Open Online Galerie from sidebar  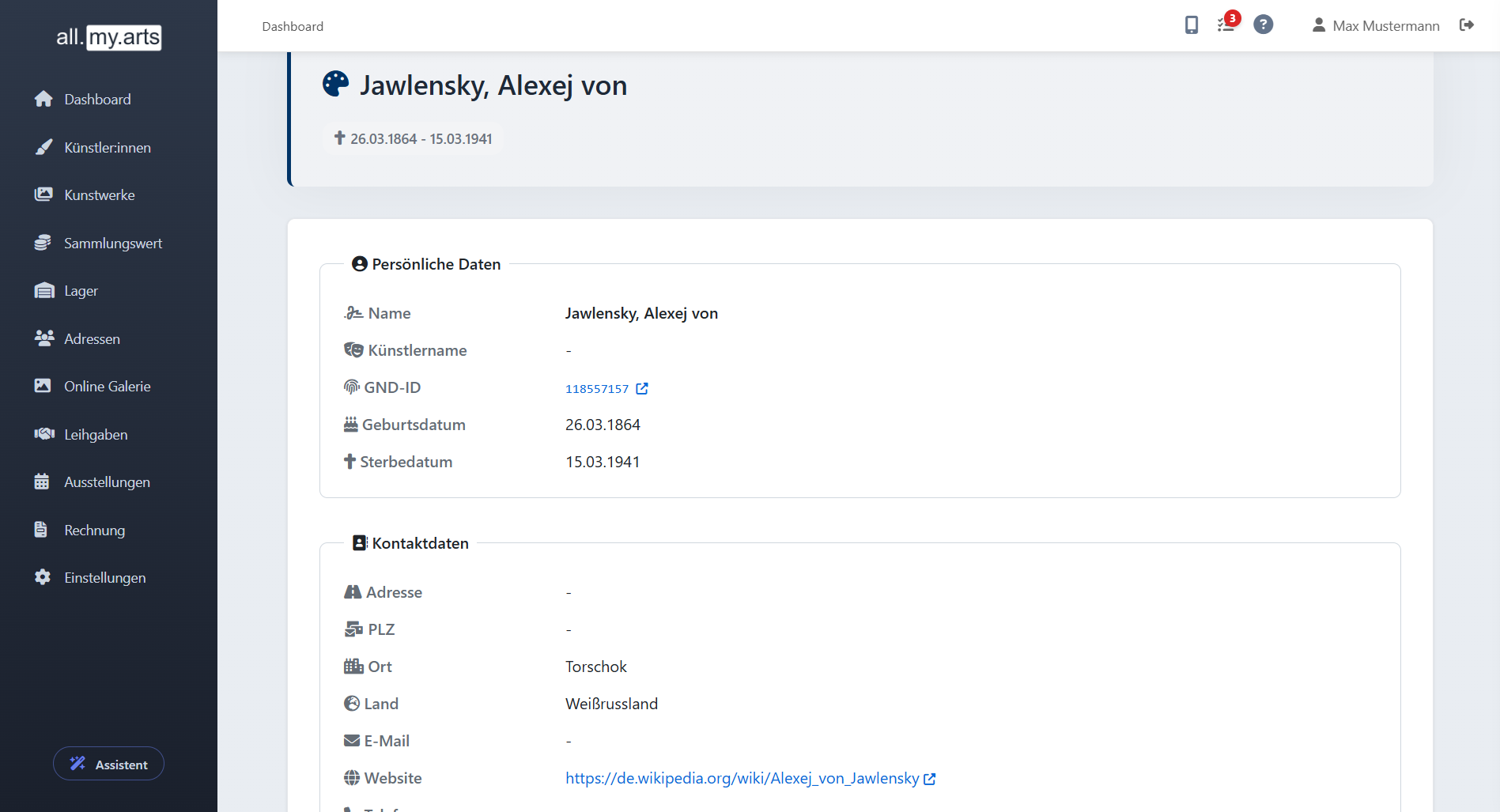click(108, 387)
